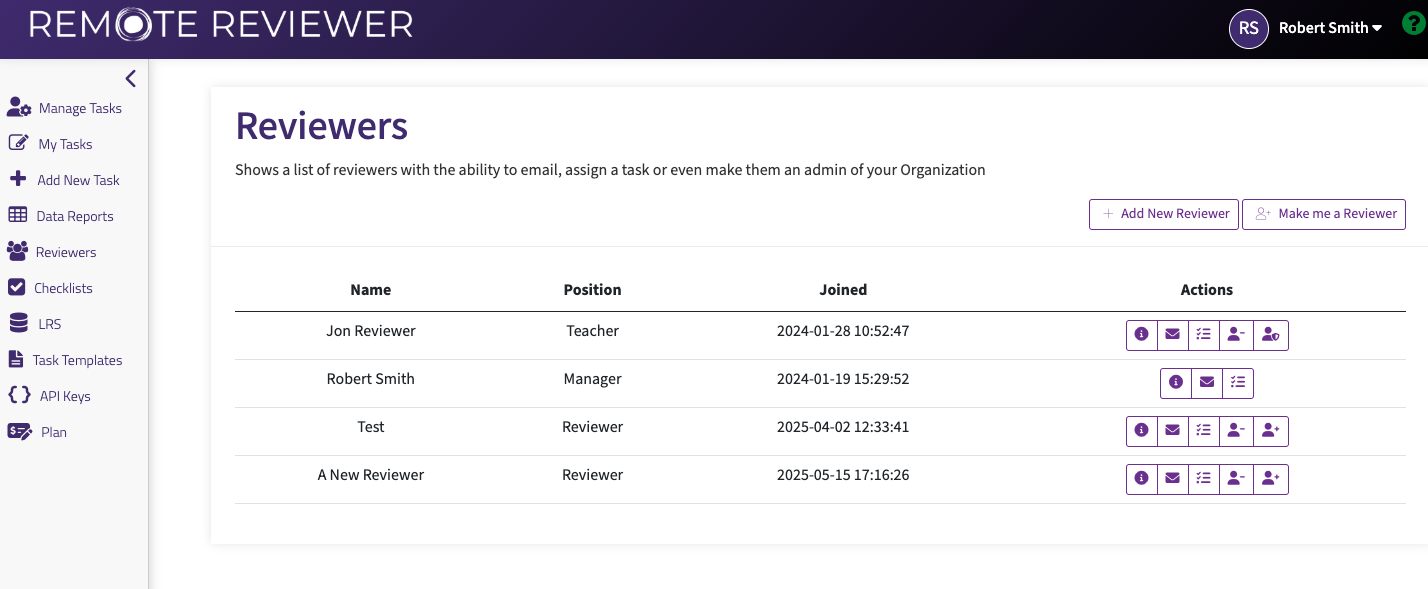Screen dimensions: 1428x589
Task: Click the shield admin icon for Jon Reviewer
Action: pyautogui.click(x=1270, y=335)
